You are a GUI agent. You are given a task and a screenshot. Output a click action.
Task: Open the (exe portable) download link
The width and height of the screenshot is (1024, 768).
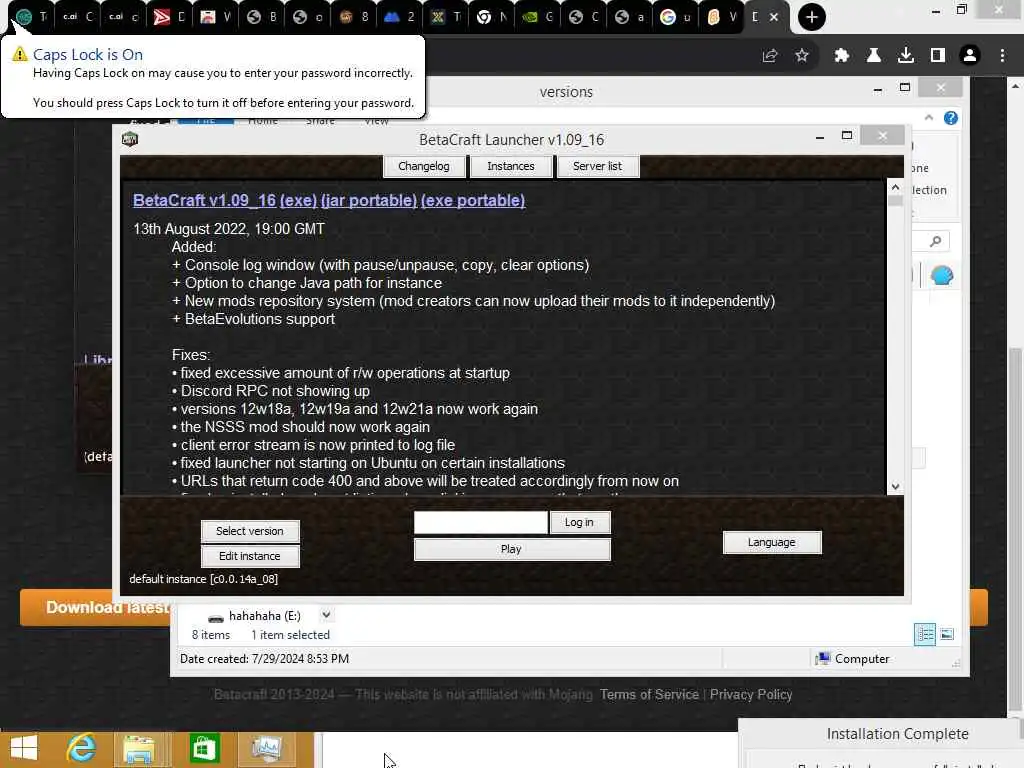click(473, 200)
